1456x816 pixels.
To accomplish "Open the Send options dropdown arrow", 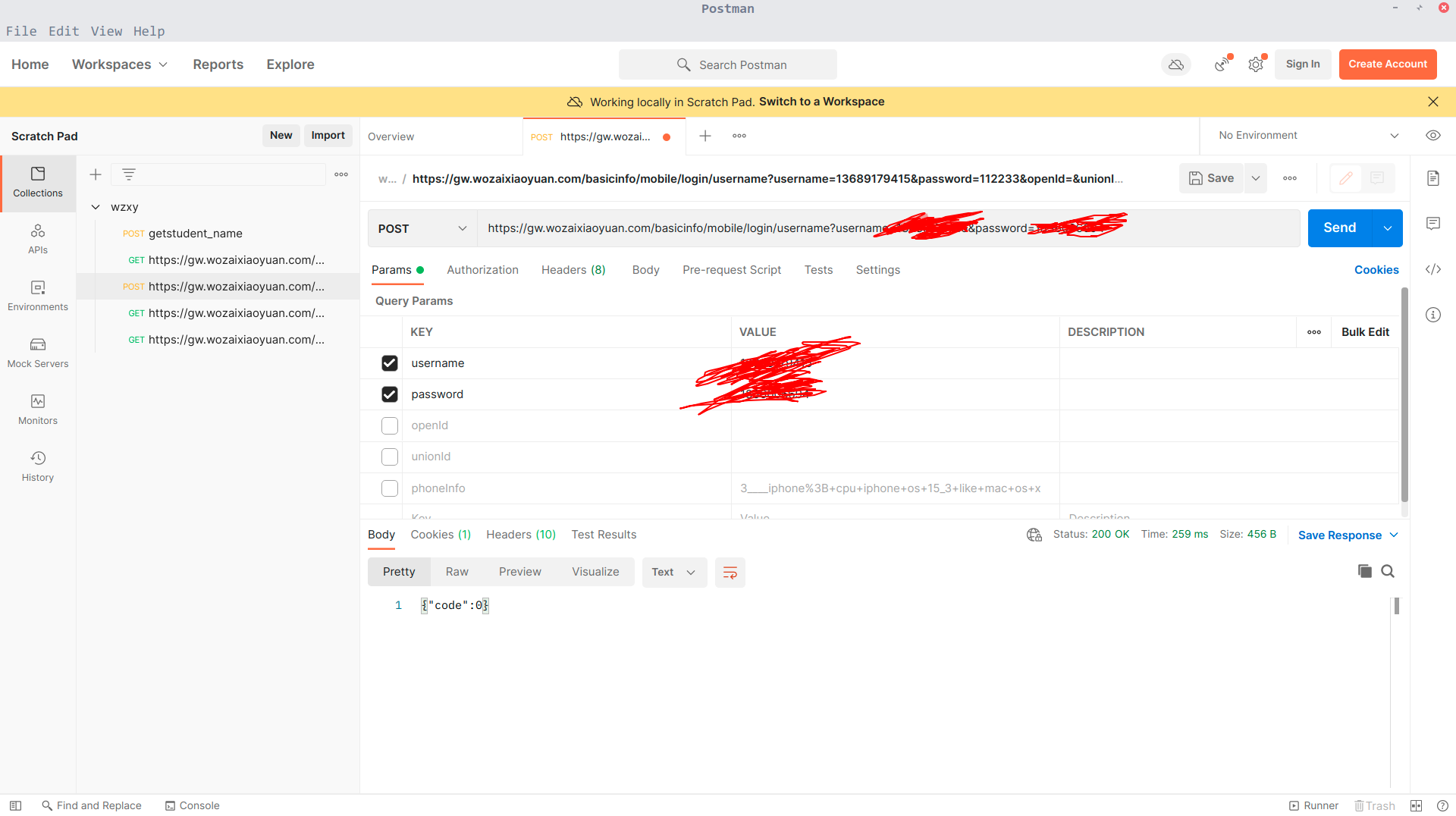I will point(1387,228).
